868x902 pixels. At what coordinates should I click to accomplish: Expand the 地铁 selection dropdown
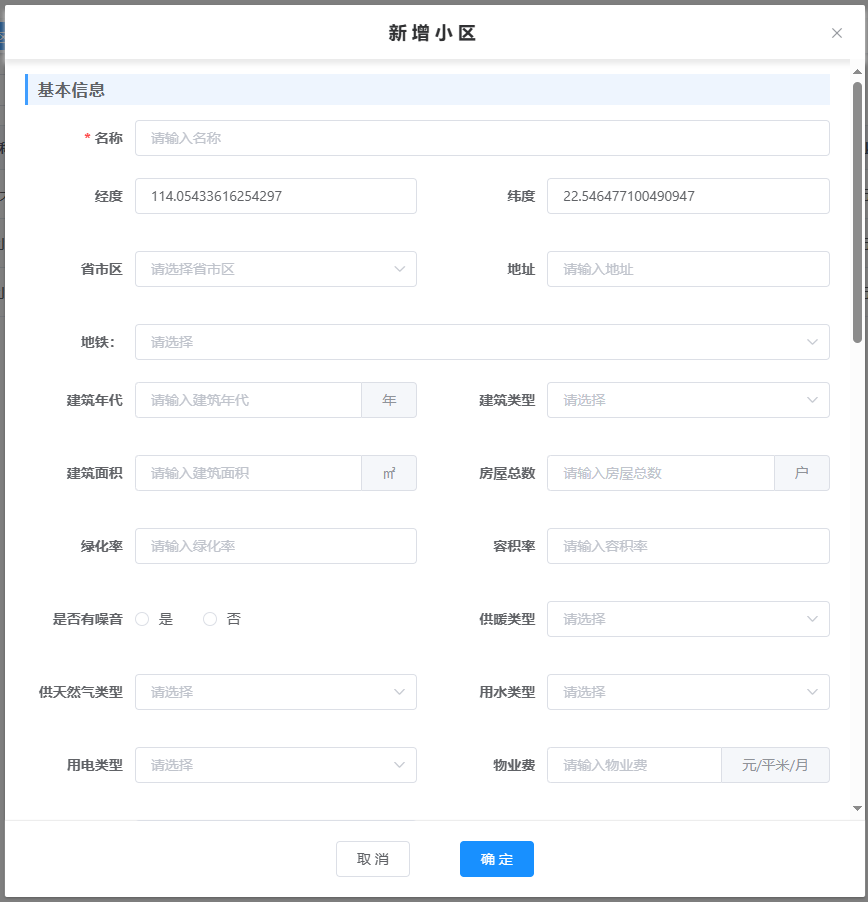pos(481,342)
